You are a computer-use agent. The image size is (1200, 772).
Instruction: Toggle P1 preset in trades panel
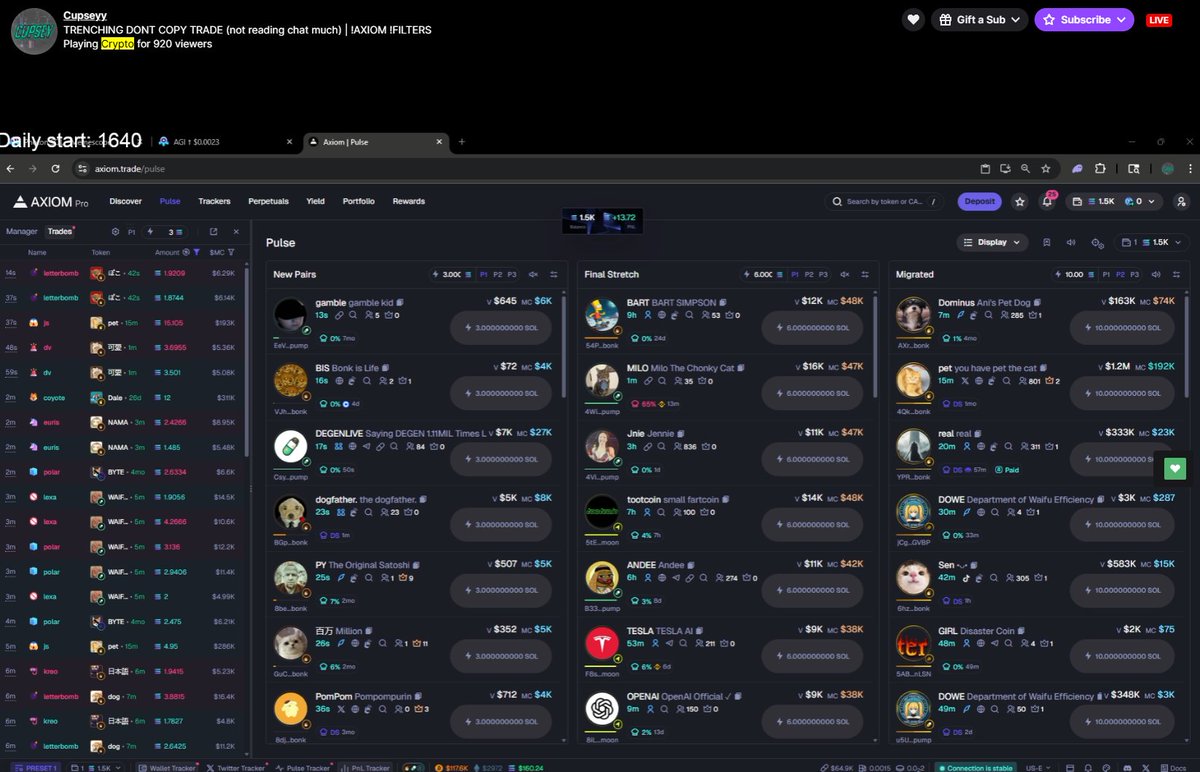point(131,231)
